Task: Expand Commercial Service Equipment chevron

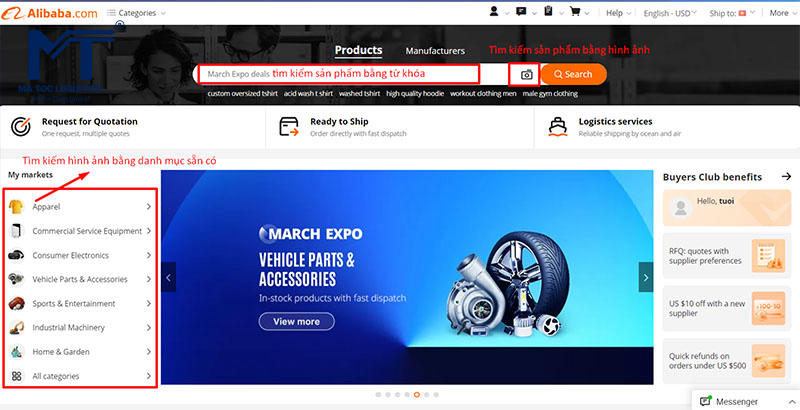Action: [148, 231]
